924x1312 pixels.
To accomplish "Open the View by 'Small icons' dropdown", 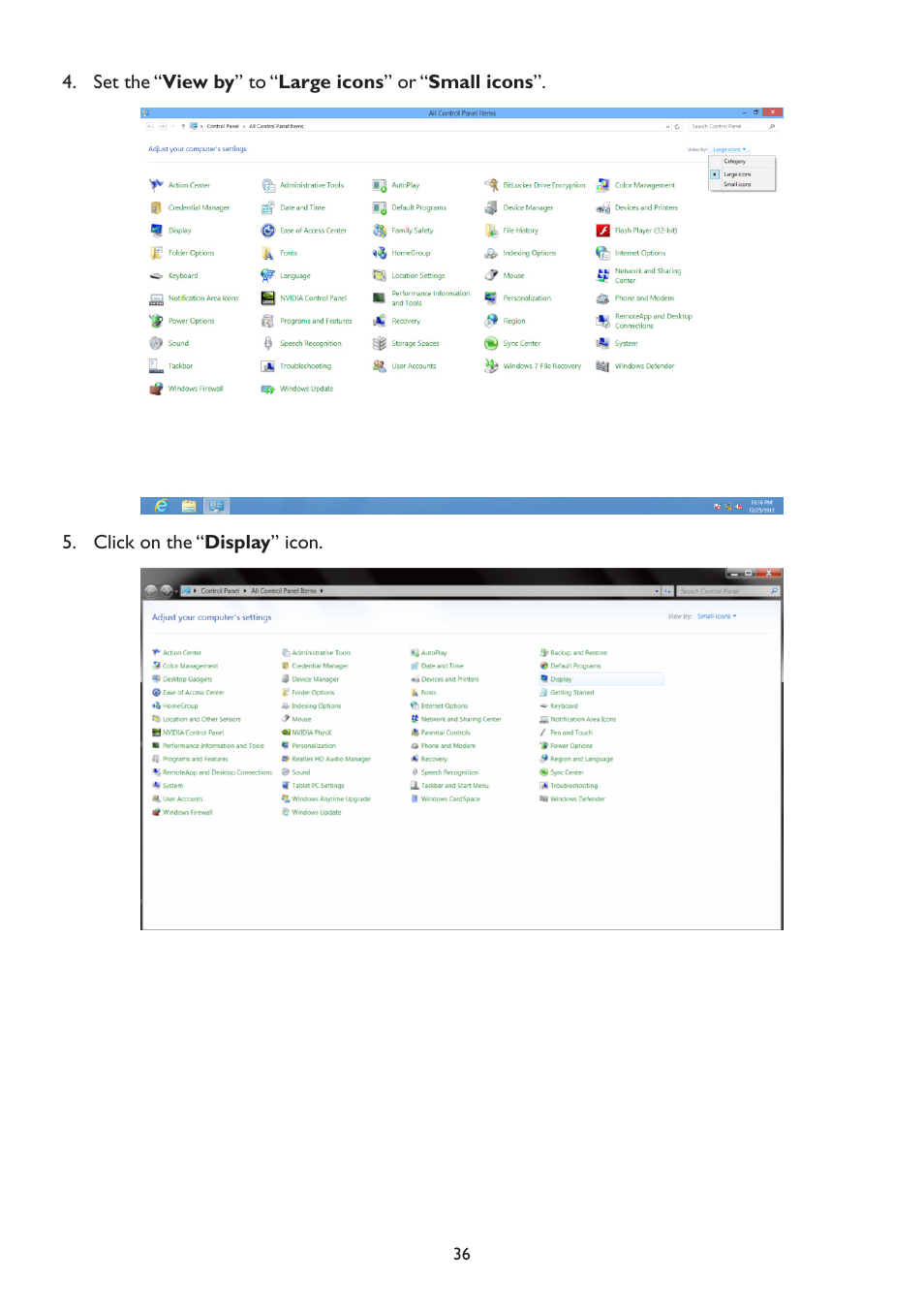I will pos(717,616).
